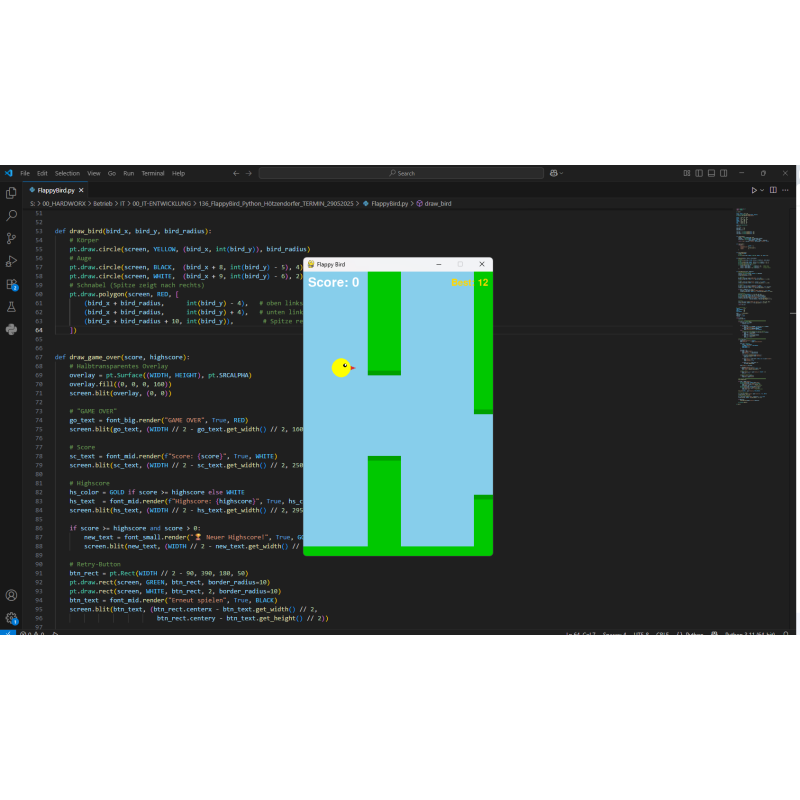
Task: Open the Extensions view
Action: [11, 284]
